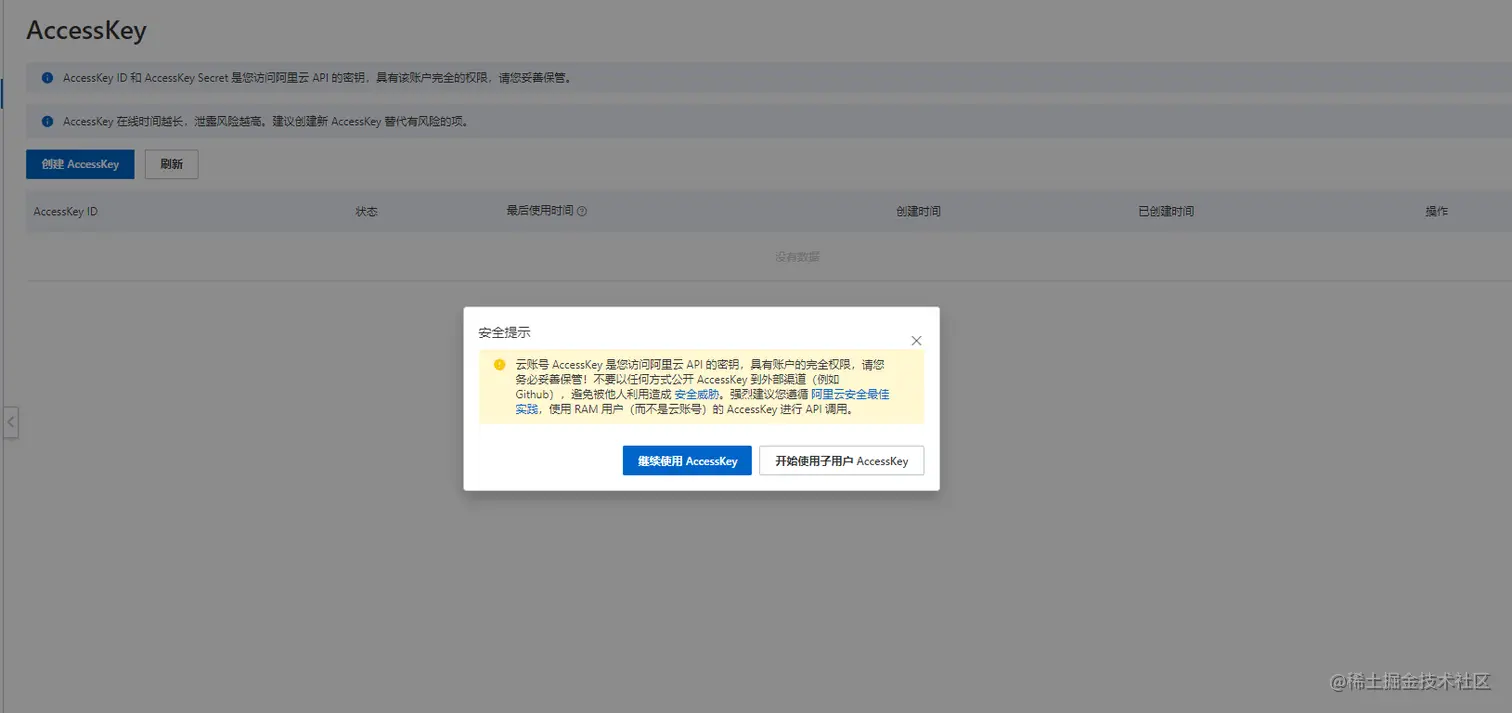Click the 安全提示 dialog title
This screenshot has height=713, width=1512.
point(505,332)
